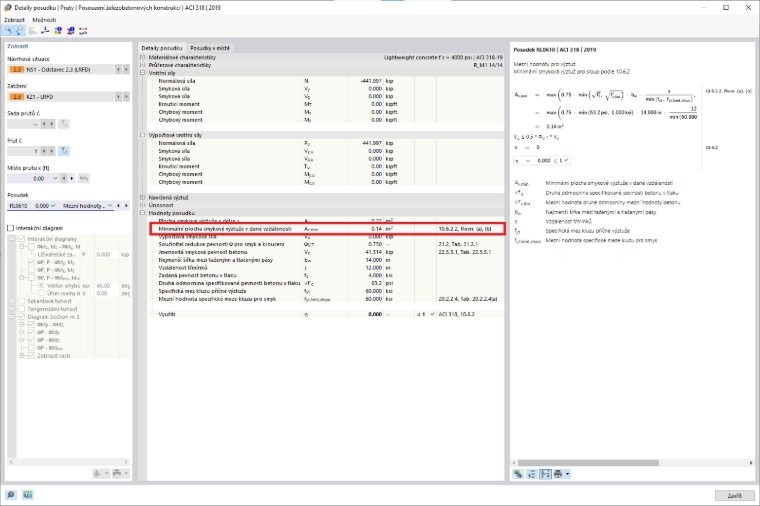This screenshot has width=760, height=506.
Task: Click the Vektor ohybu value field 45.00
Action: 106,285
